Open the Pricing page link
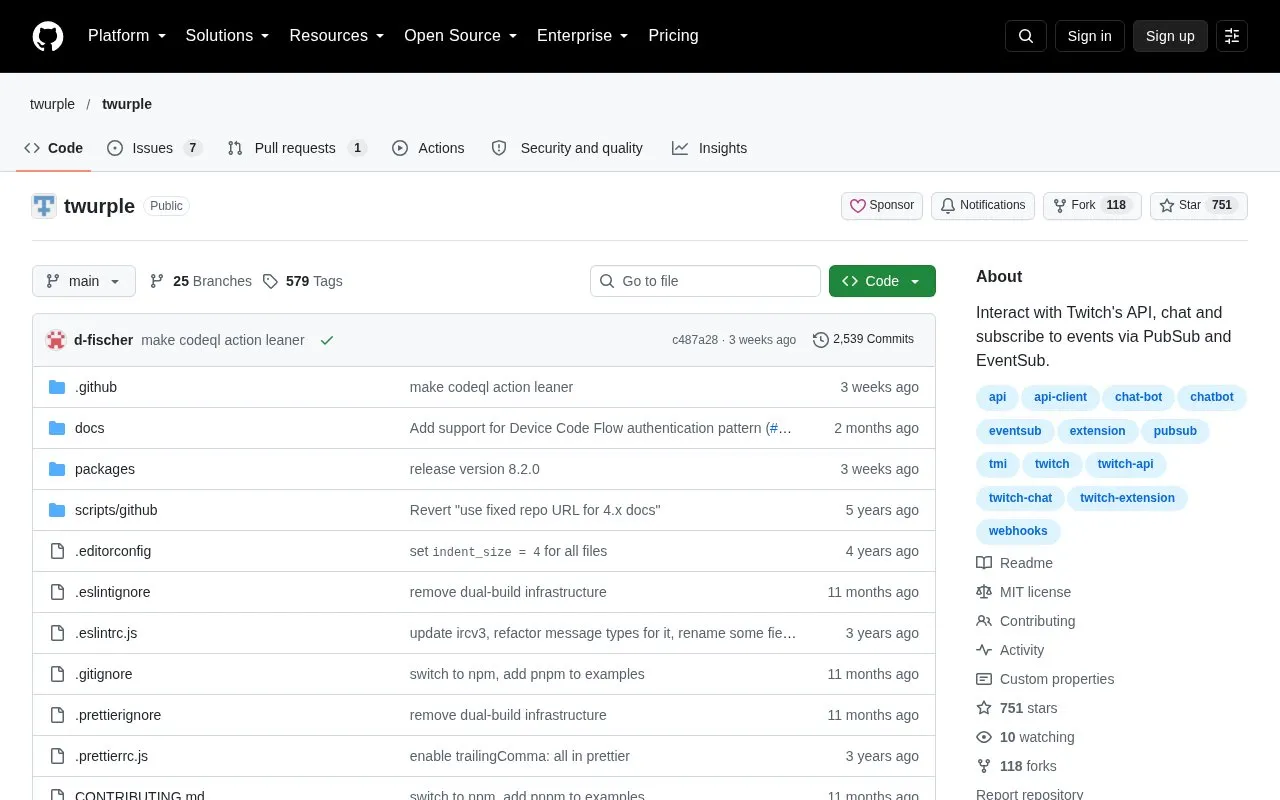Screen dimensions: 1280x800 [x=673, y=36]
